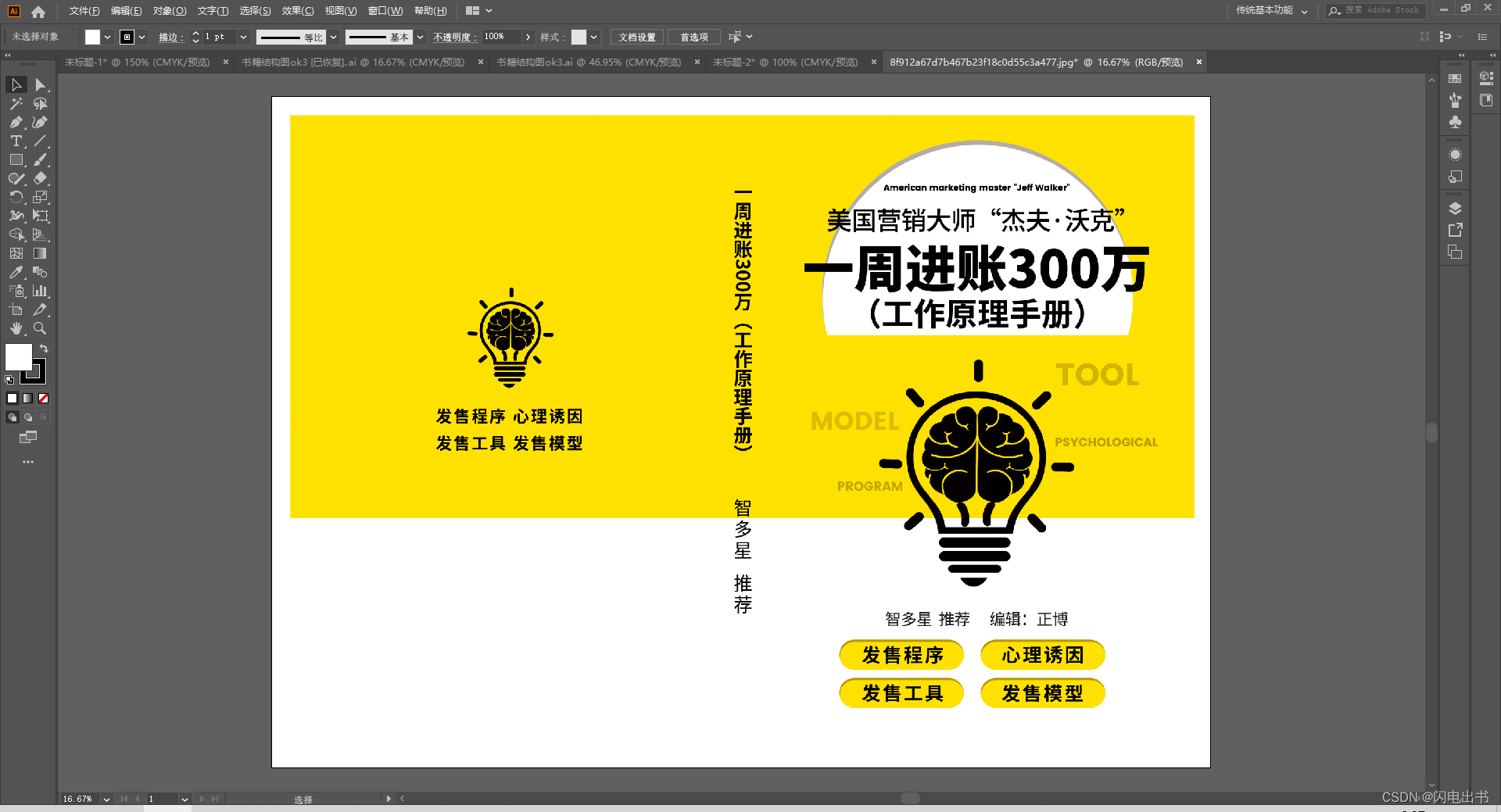Expand the opacity 100% arrow
Viewport: 1501px width, 812px height.
(528, 37)
